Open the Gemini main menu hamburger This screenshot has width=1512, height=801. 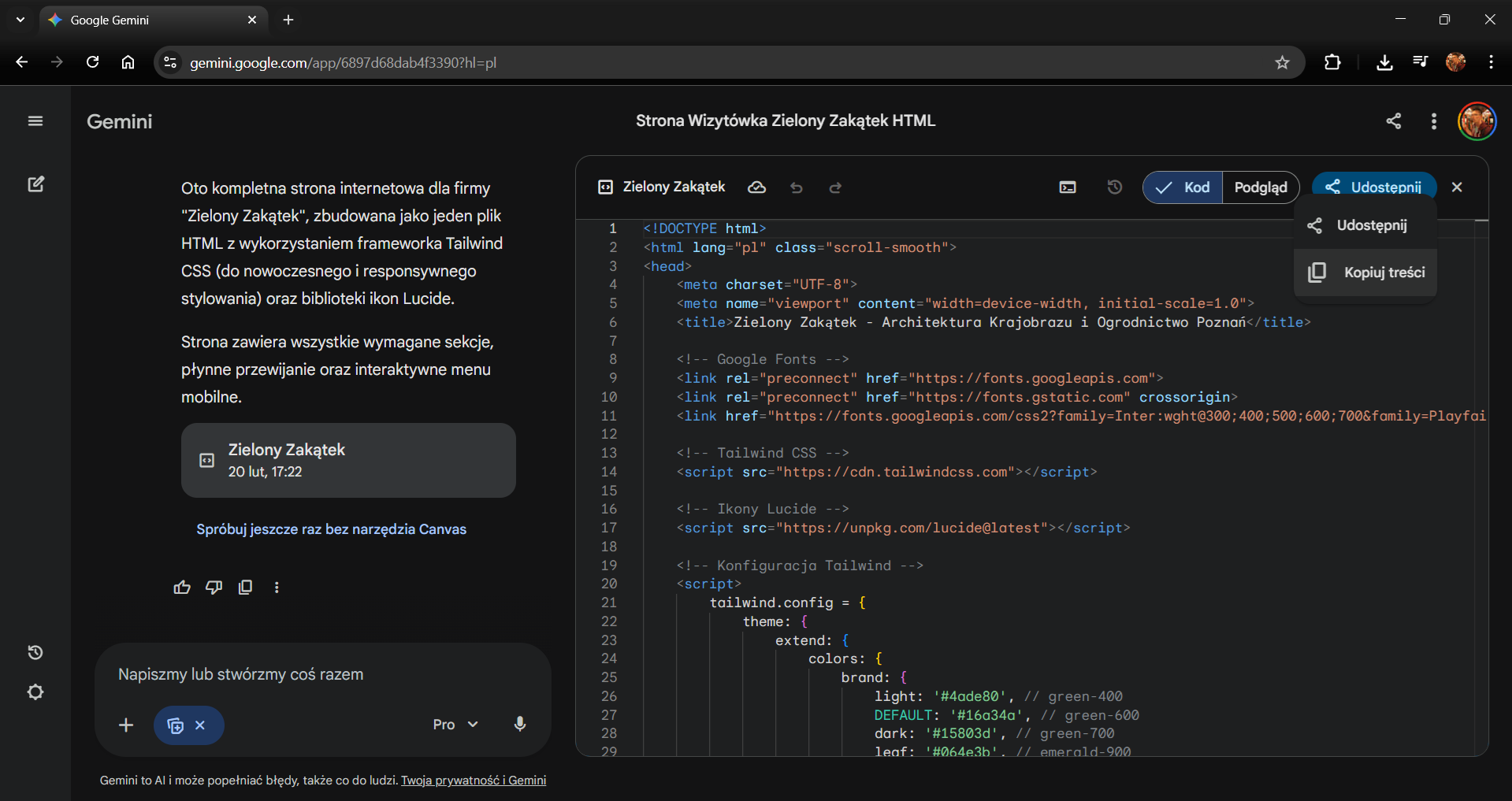(x=35, y=121)
